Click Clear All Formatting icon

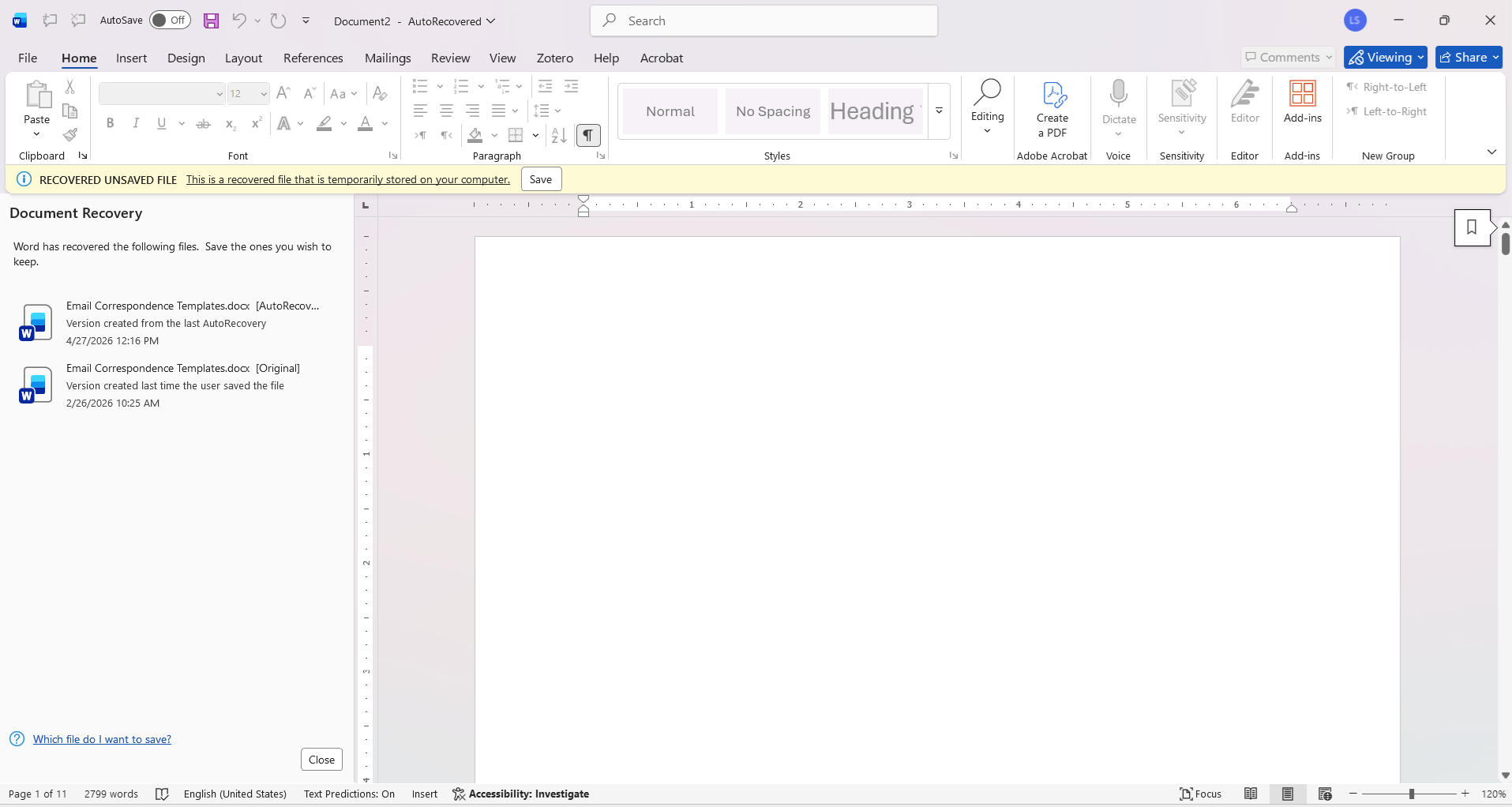(380, 93)
